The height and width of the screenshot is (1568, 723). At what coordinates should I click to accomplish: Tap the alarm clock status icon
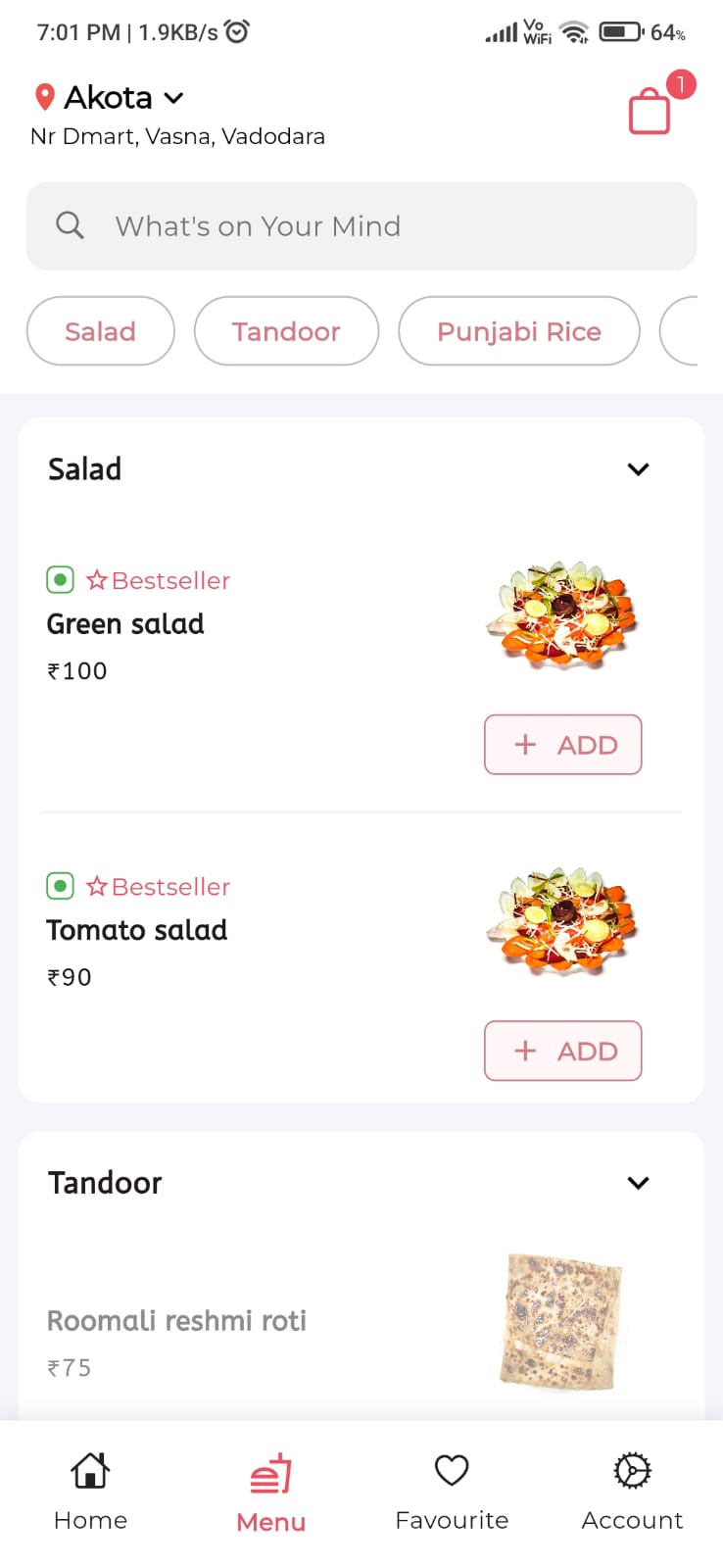pyautogui.click(x=237, y=31)
